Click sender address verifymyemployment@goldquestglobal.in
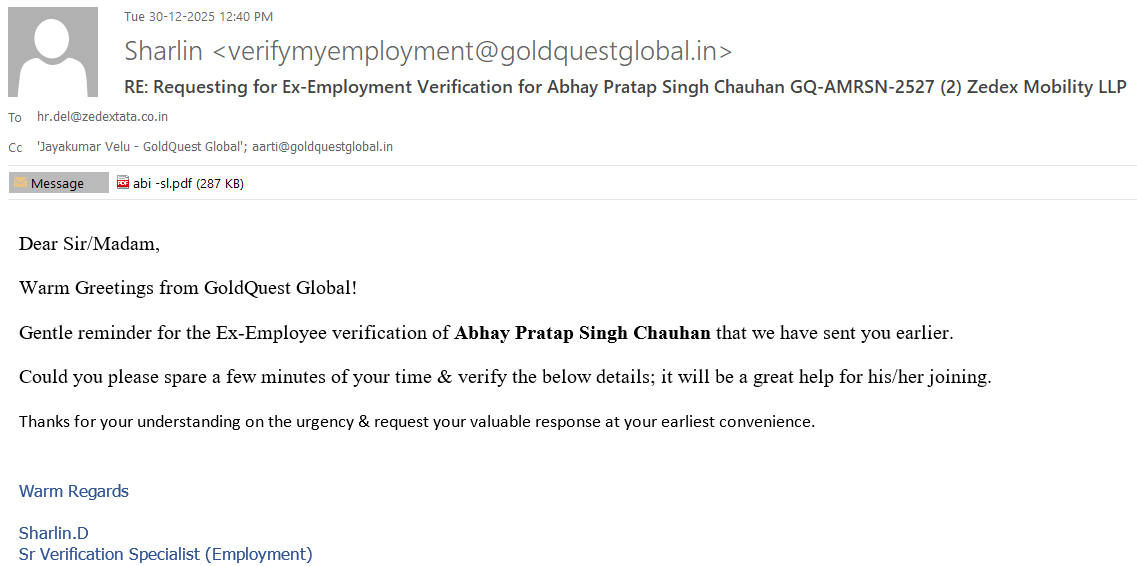The width and height of the screenshot is (1137, 566). click(472, 51)
